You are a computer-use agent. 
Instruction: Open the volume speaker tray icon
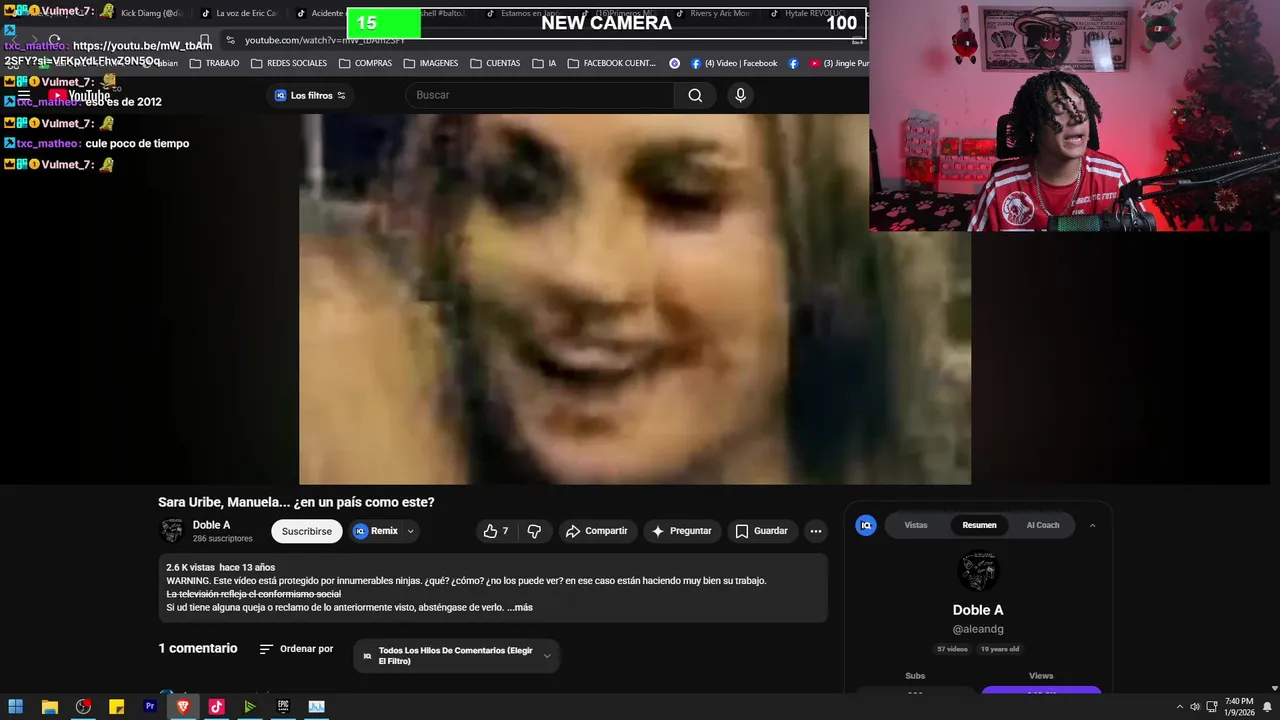pyautogui.click(x=1194, y=706)
